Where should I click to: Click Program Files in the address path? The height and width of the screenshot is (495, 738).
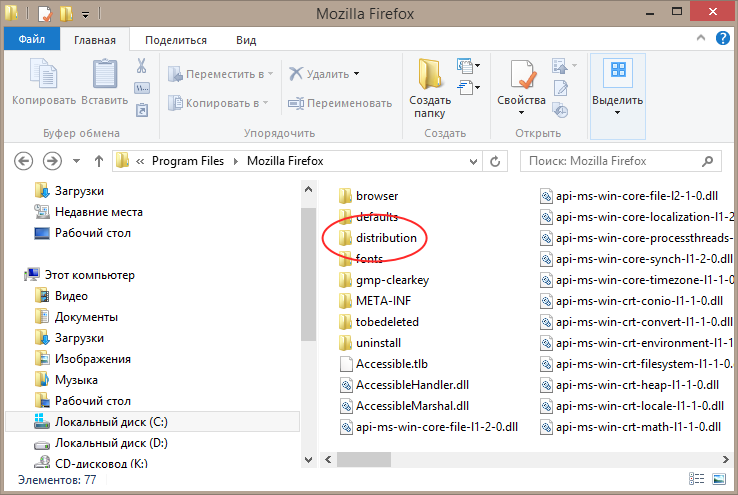pos(187,161)
